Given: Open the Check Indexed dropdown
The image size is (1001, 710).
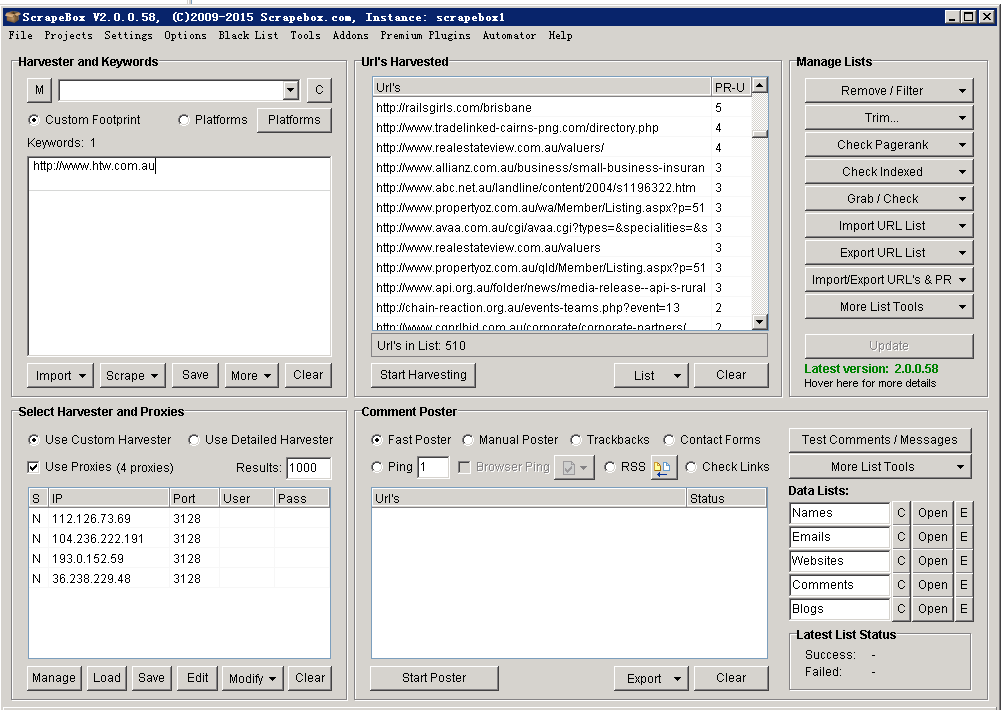Looking at the screenshot, I should click(889, 172).
